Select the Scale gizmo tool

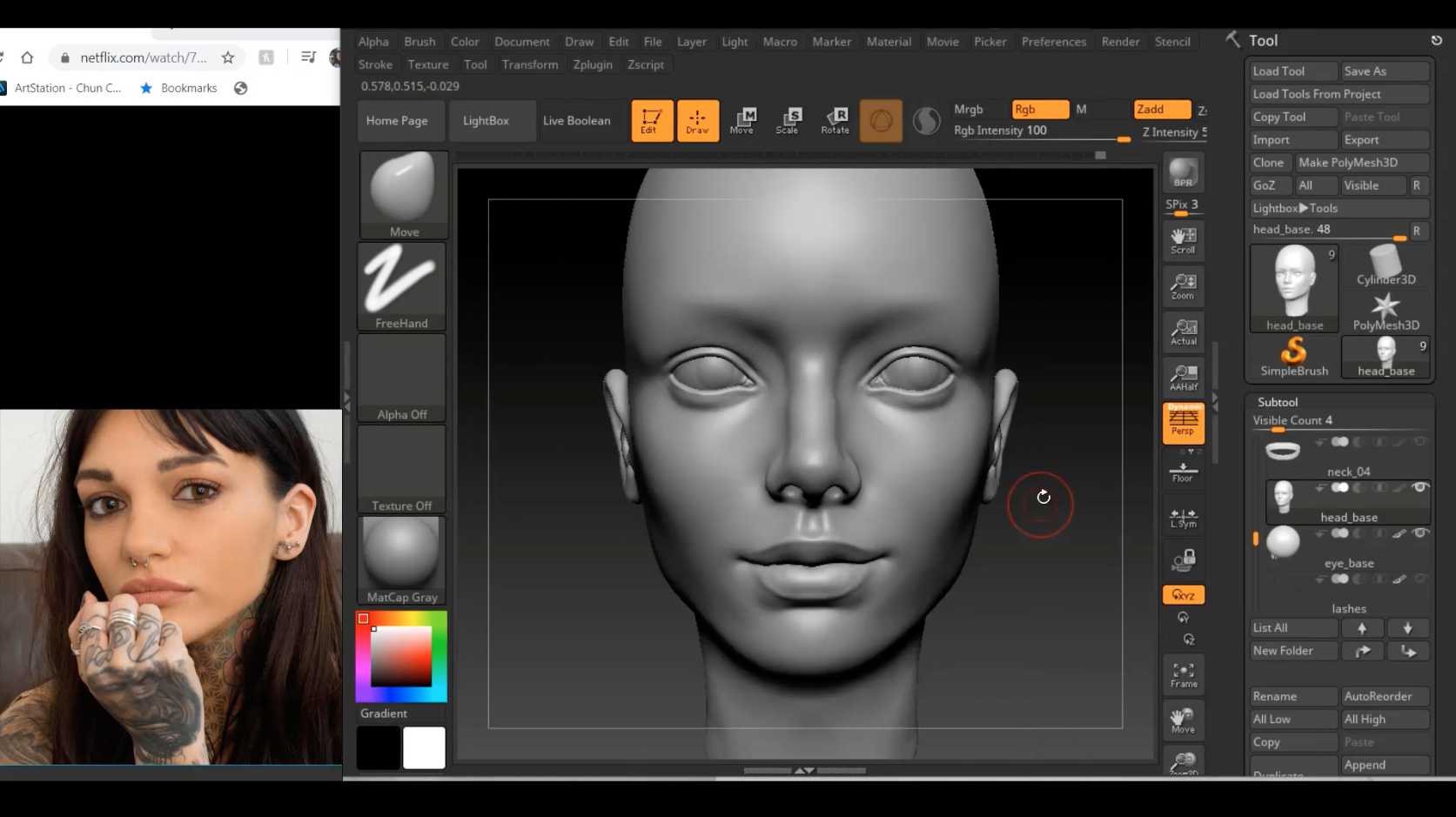pyautogui.click(x=788, y=120)
